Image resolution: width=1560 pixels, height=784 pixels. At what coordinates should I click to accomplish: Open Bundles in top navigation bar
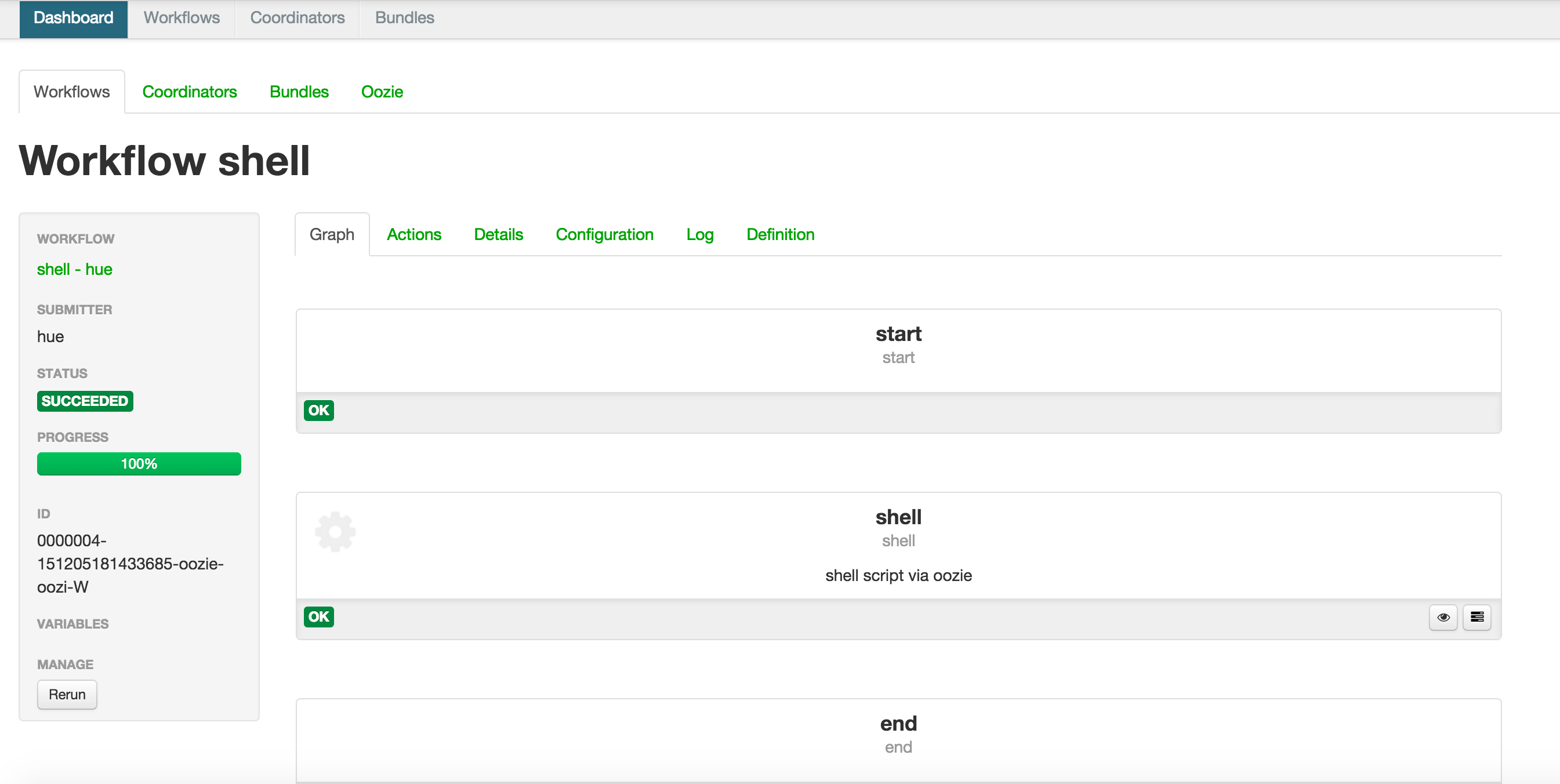[x=404, y=17]
